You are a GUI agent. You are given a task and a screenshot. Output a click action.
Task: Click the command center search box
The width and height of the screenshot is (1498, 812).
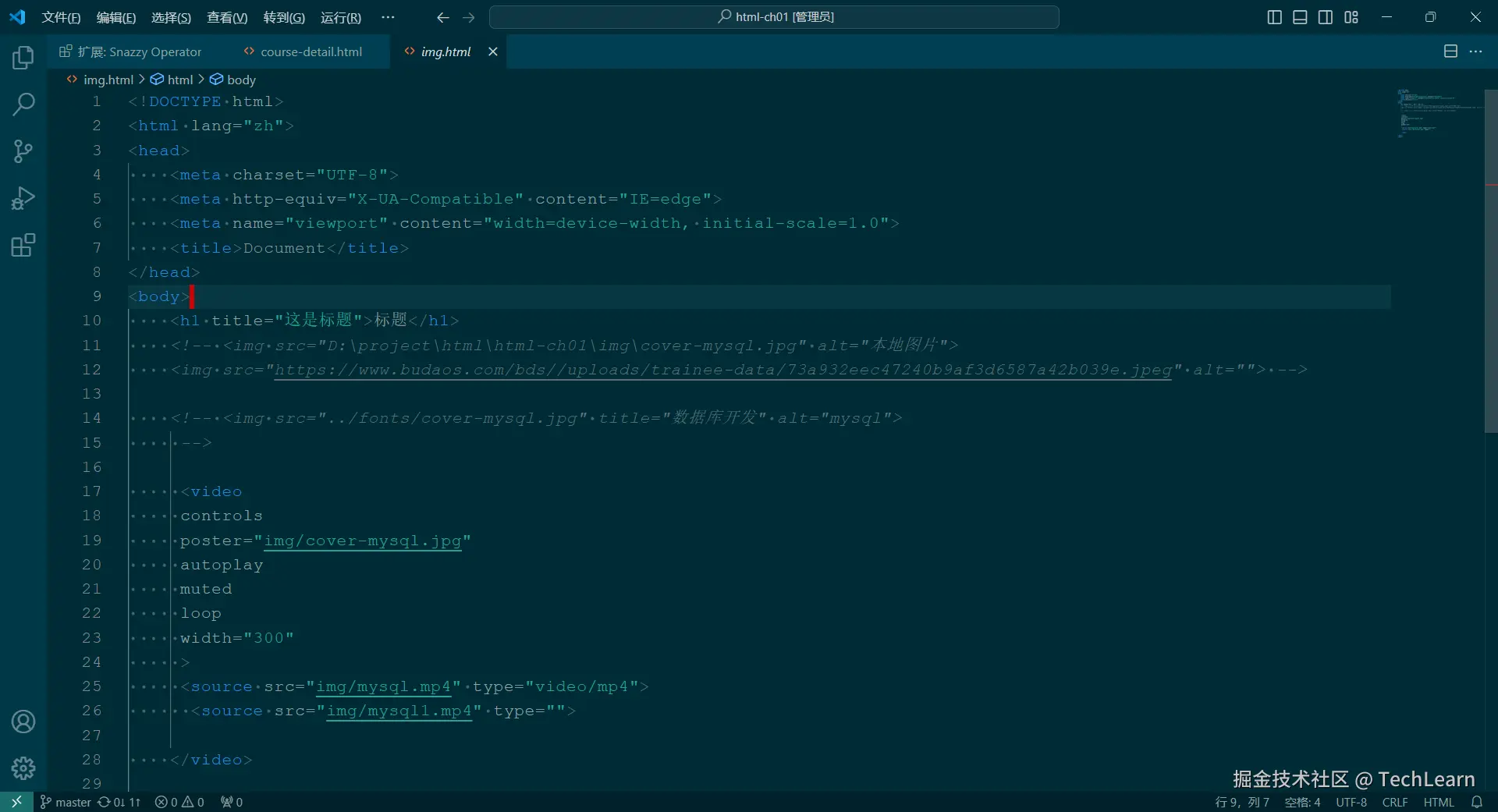click(774, 17)
